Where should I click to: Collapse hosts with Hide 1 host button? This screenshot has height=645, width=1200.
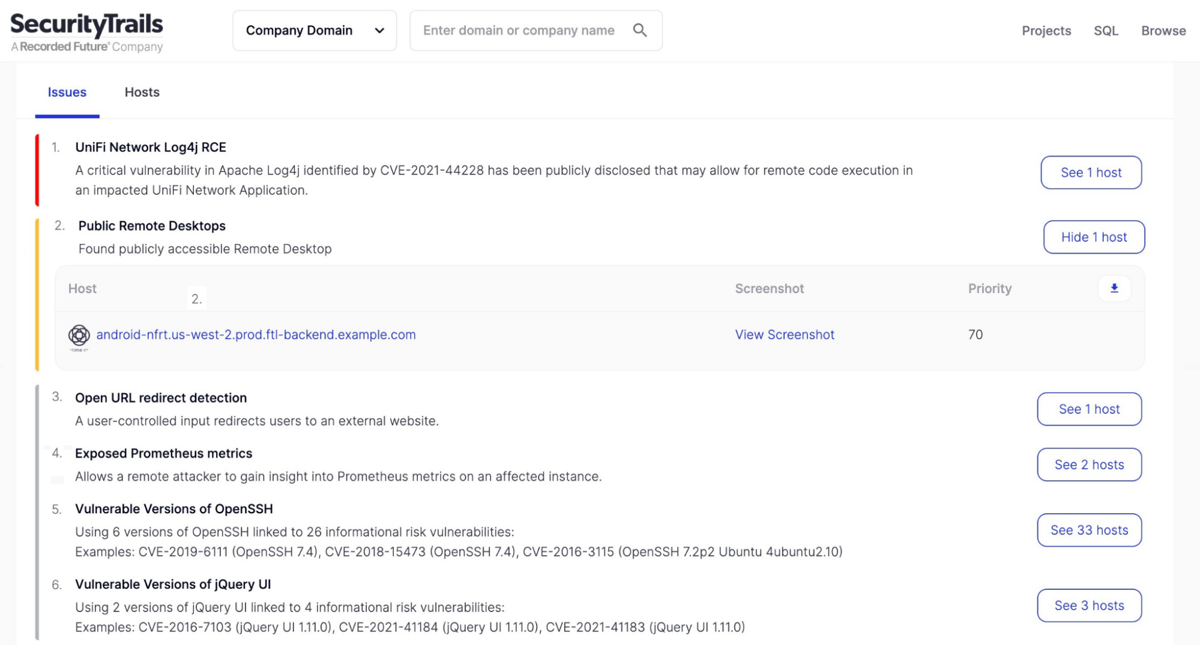[x=1094, y=237]
